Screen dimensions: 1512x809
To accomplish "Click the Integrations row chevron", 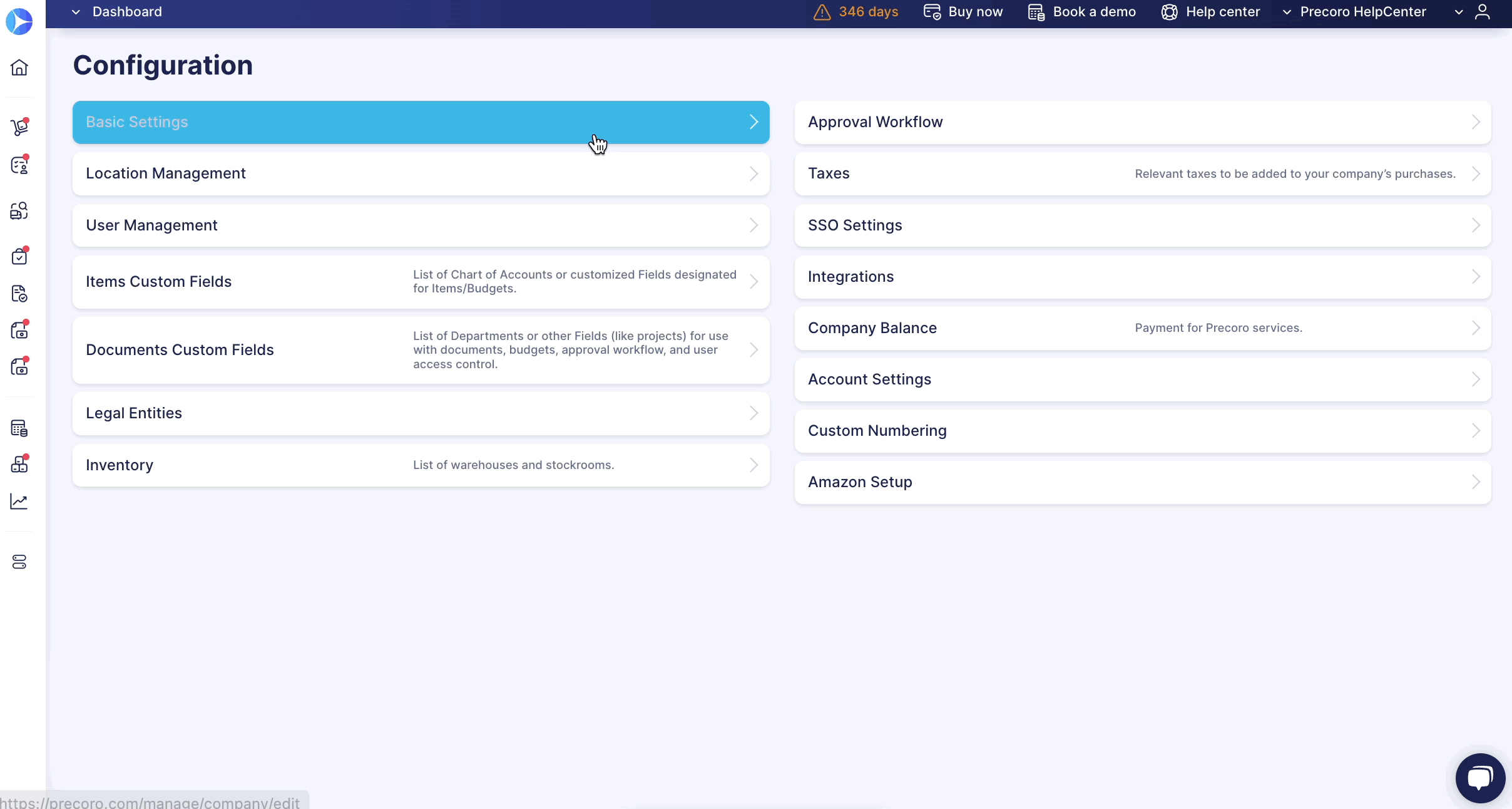I will tap(1476, 277).
